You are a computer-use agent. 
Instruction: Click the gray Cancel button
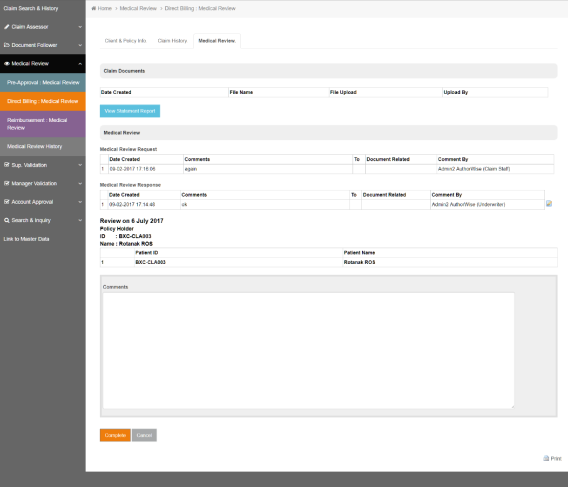144,435
